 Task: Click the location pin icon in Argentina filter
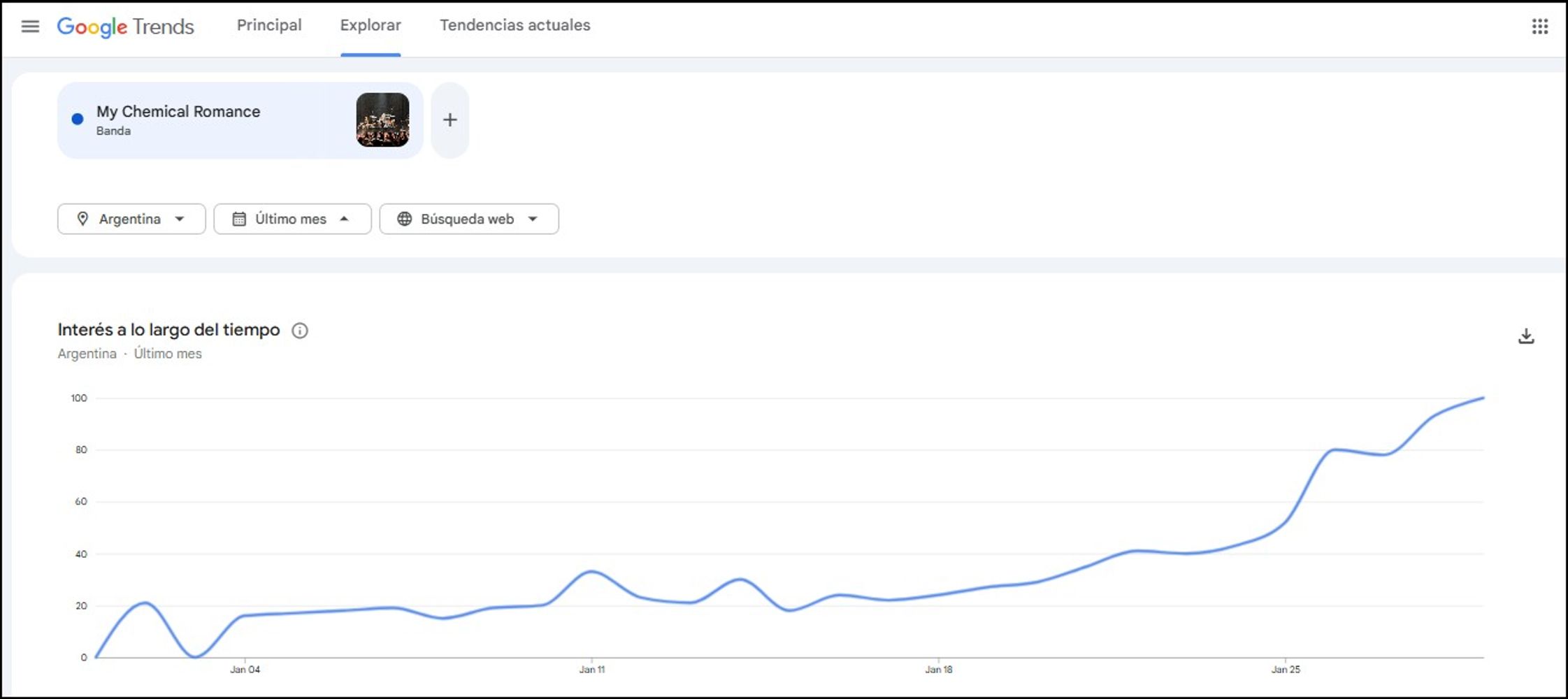82,219
